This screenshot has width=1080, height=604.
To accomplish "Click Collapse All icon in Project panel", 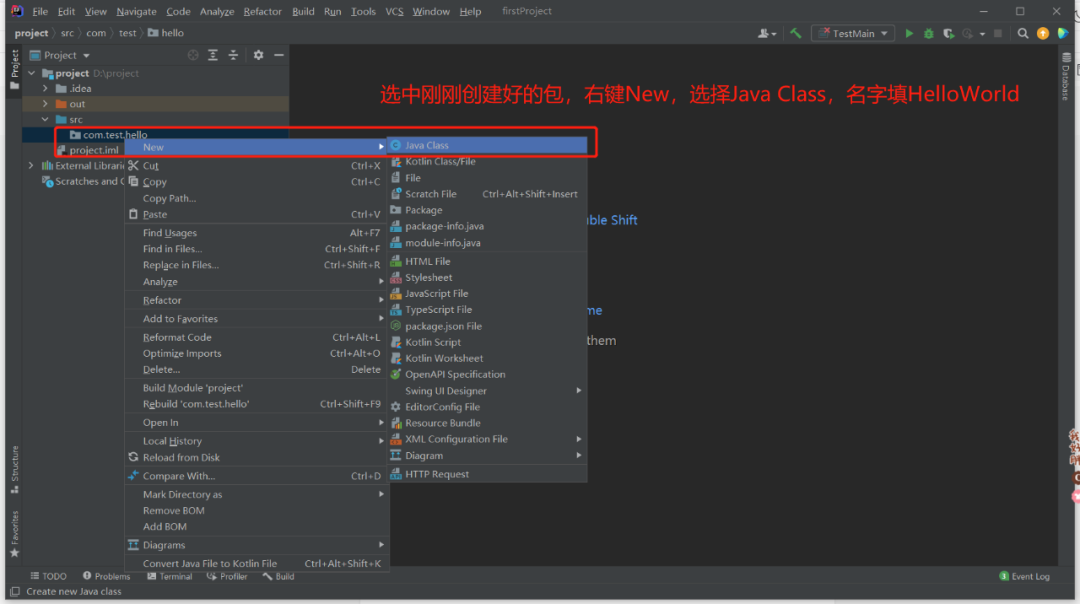I will click(x=233, y=55).
